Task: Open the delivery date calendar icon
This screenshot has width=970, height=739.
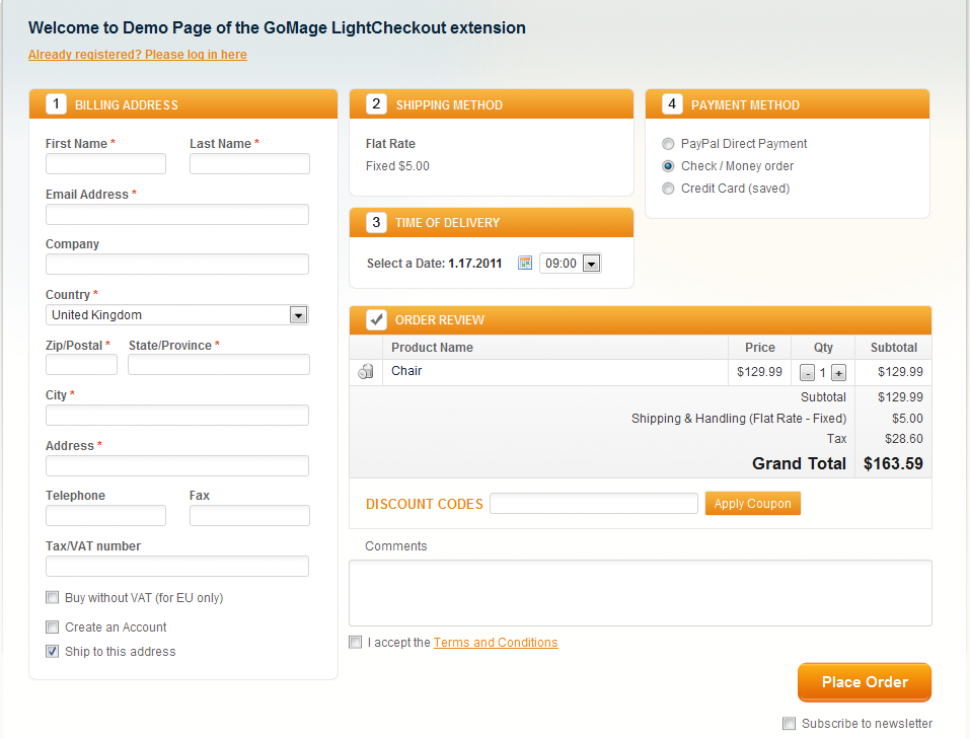Action: 525,263
